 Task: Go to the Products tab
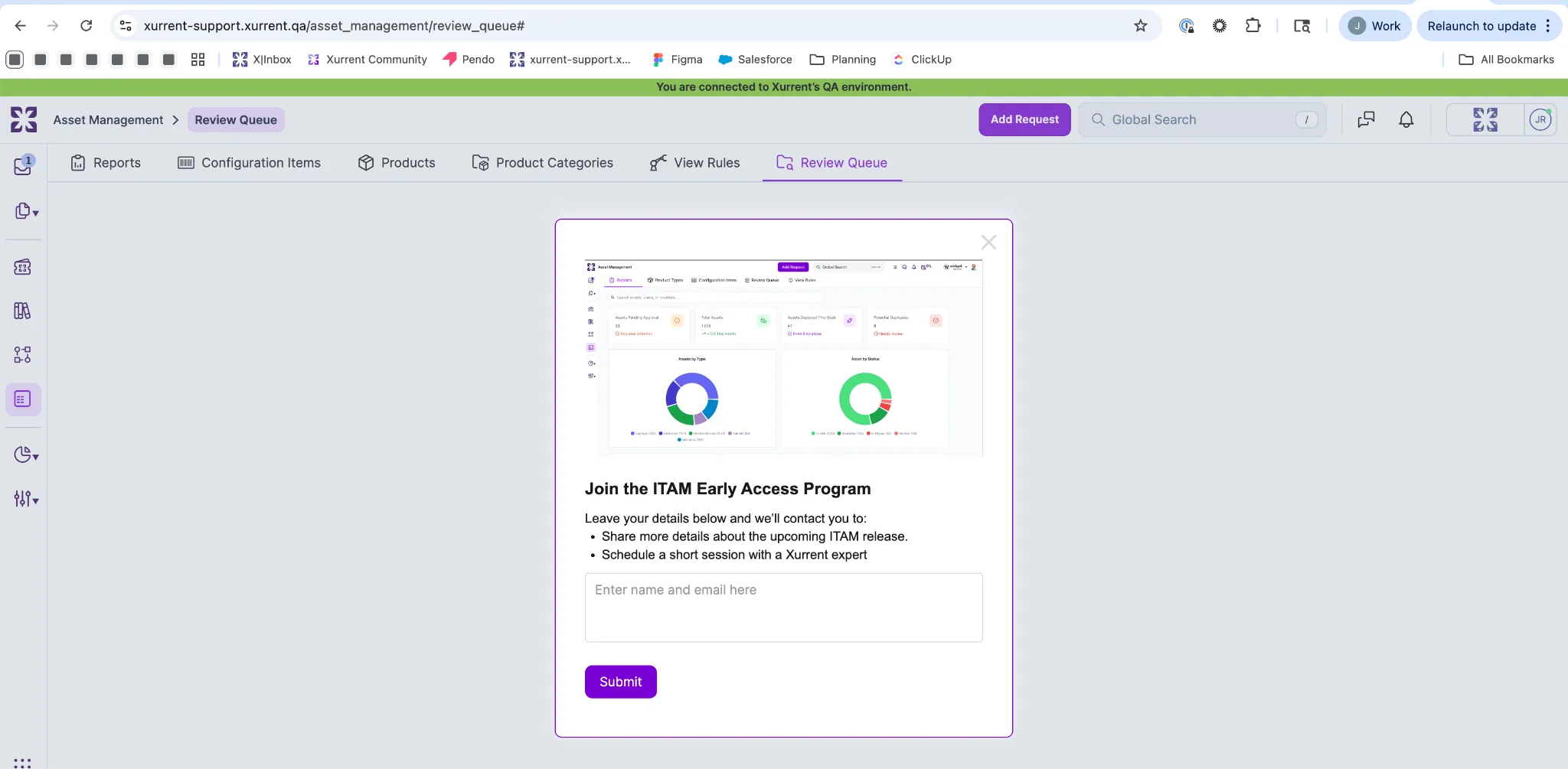click(397, 163)
